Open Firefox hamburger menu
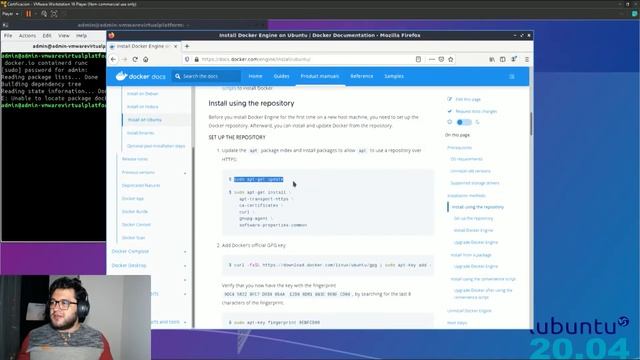Image resolution: width=640 pixels, height=360 pixels. pyautogui.click(x=527, y=59)
